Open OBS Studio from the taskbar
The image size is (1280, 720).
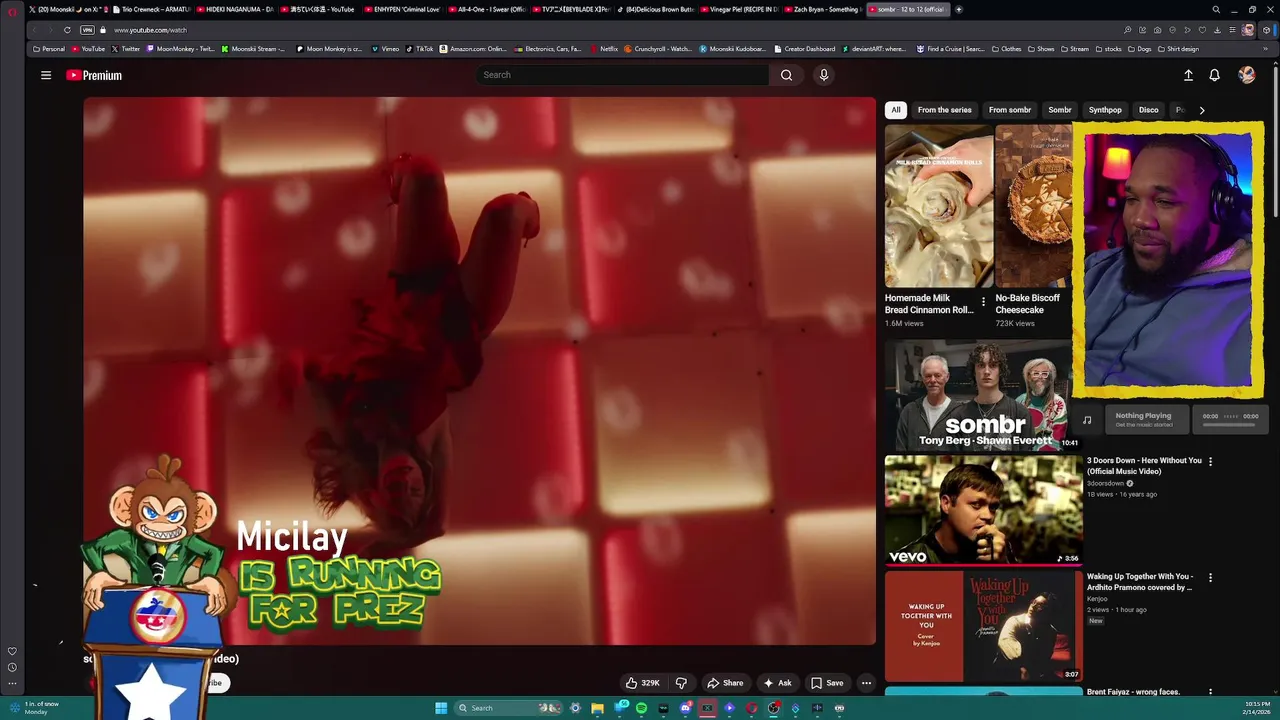(773, 708)
